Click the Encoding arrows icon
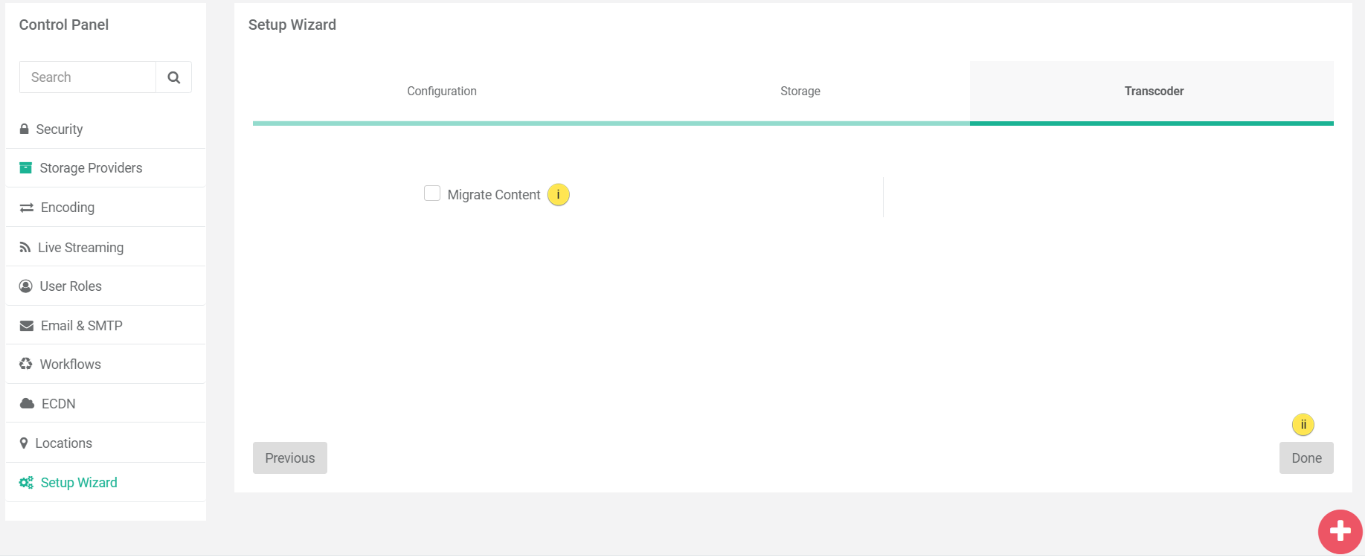Screen dimensions: 1365x556 pyautogui.click(x=27, y=208)
